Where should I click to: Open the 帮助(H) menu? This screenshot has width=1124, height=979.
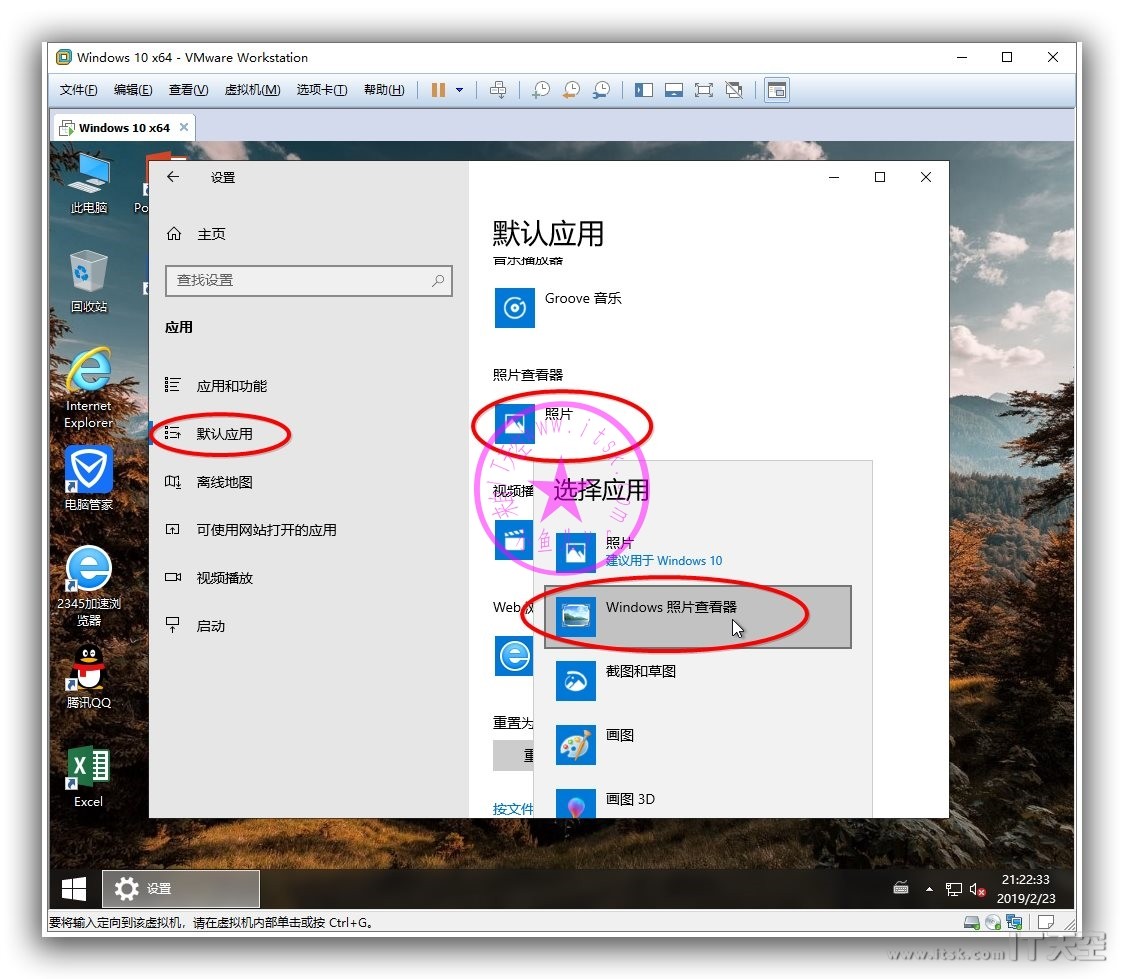tap(384, 90)
